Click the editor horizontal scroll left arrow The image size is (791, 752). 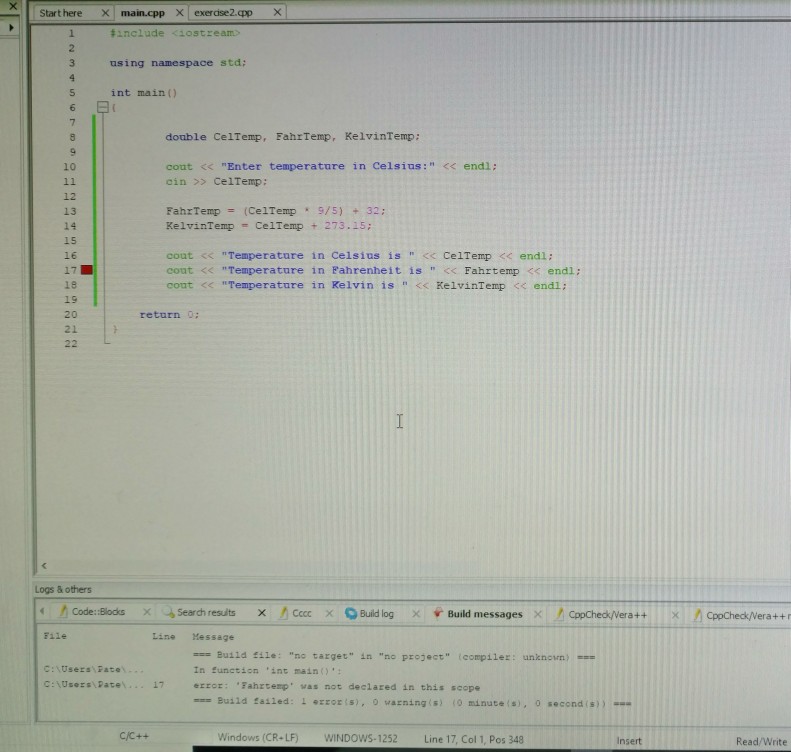point(44,565)
